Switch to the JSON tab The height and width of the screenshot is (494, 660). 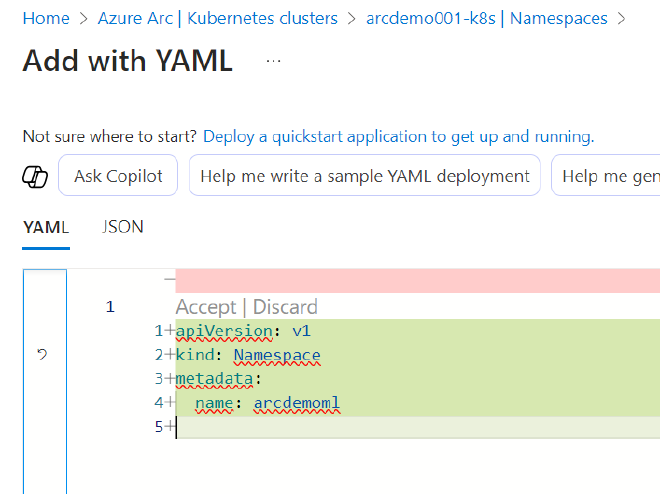click(122, 227)
